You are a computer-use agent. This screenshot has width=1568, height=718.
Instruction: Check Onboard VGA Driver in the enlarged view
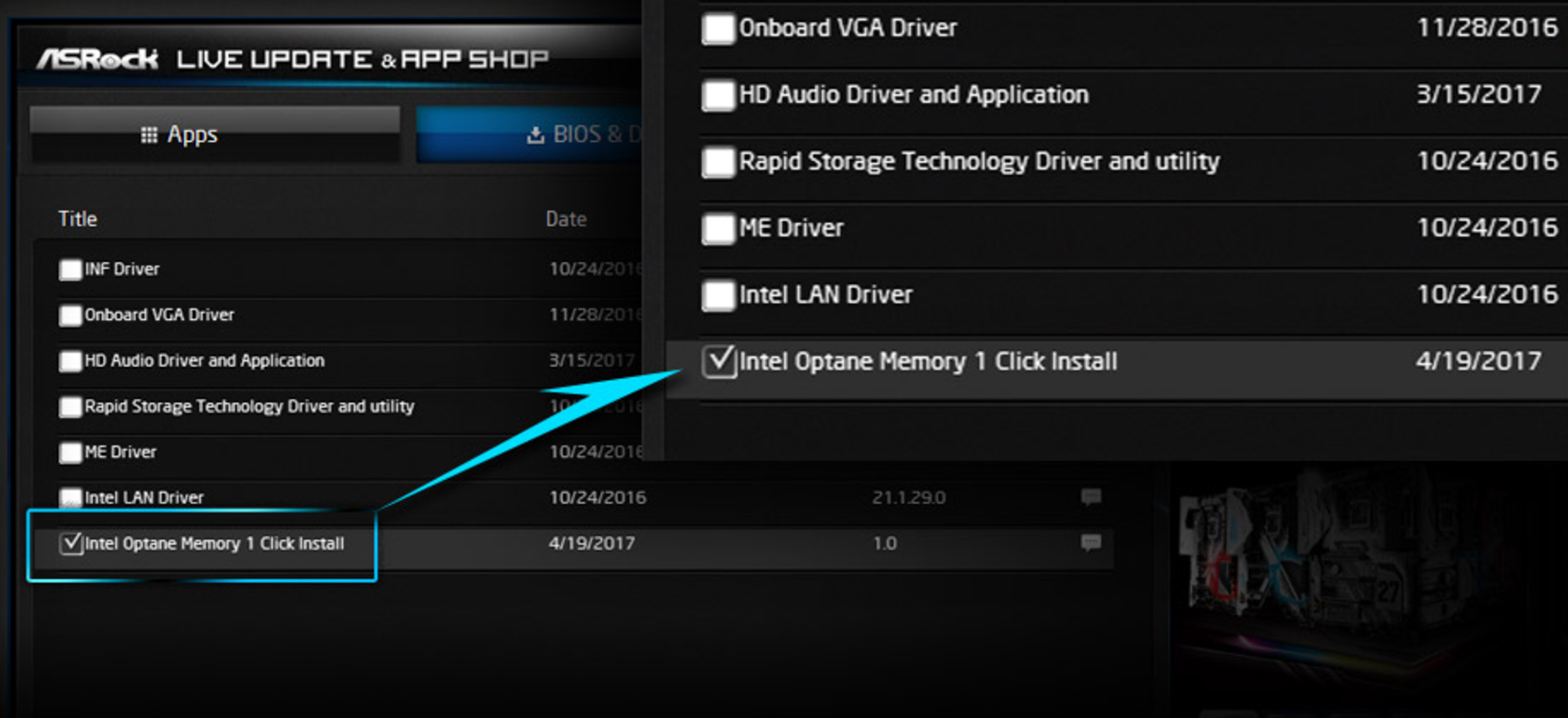[719, 29]
